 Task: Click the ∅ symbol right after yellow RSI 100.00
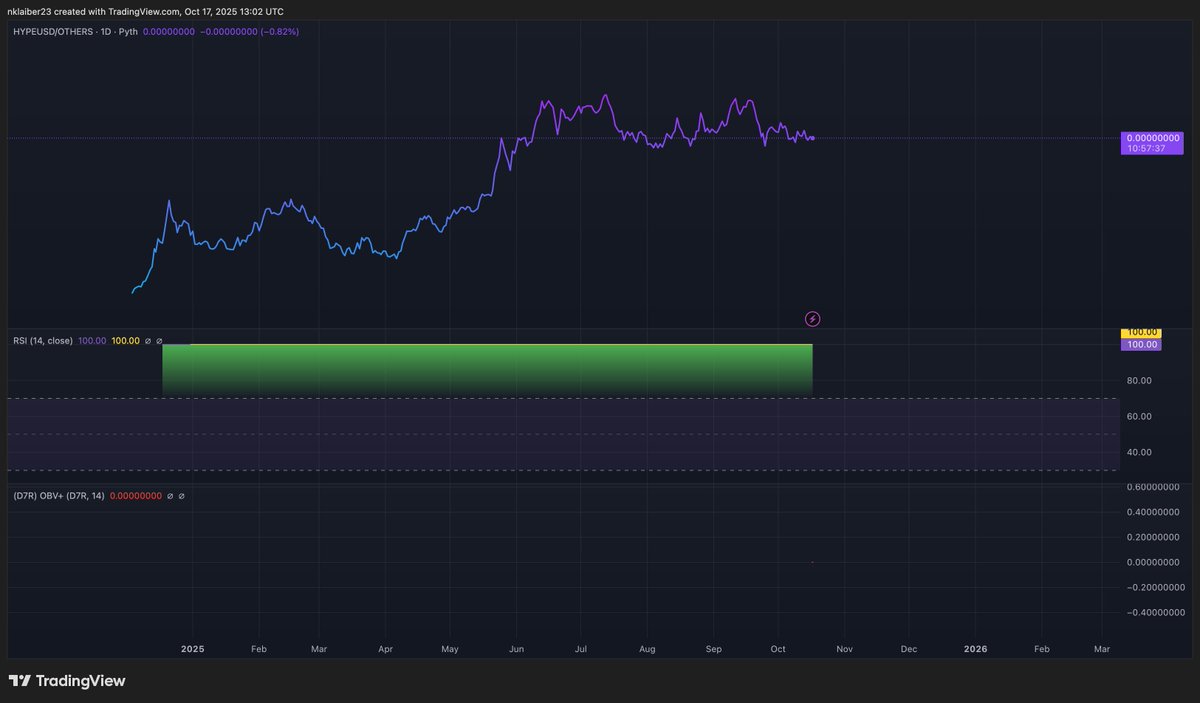[148, 341]
